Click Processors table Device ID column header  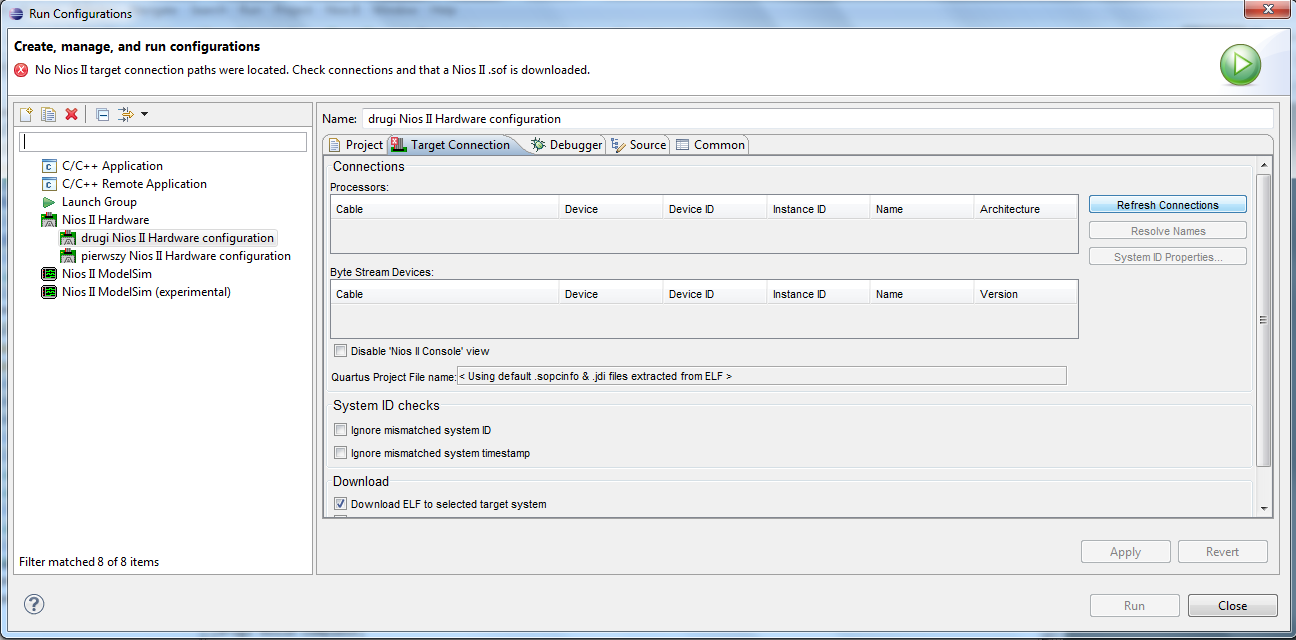pos(714,209)
